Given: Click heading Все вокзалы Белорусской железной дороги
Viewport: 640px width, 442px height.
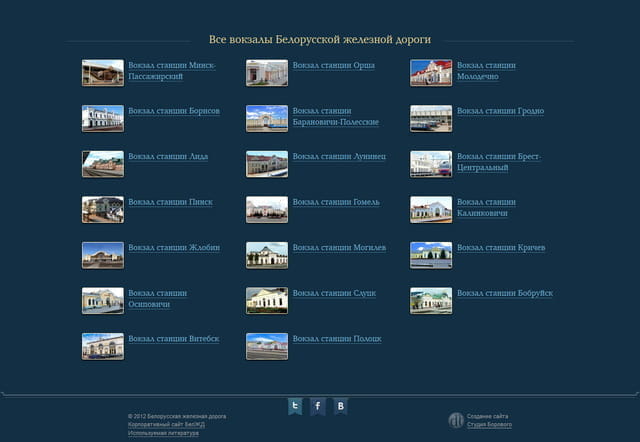Looking at the screenshot, I should [320, 40].
